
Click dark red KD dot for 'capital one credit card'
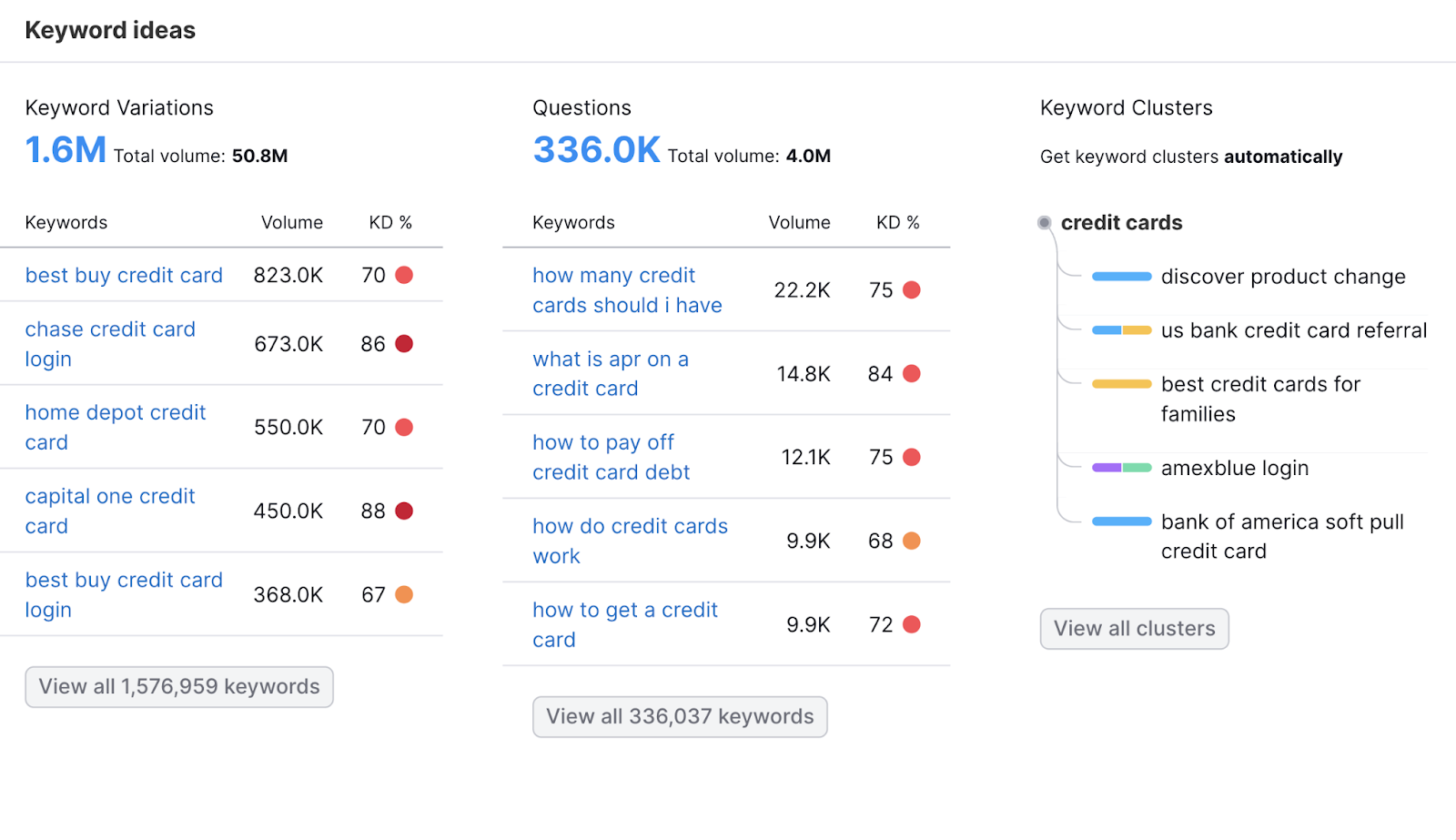404,511
